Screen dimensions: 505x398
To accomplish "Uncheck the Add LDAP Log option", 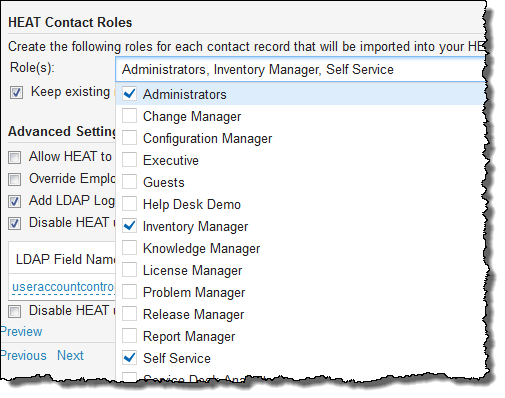I will (x=15, y=201).
